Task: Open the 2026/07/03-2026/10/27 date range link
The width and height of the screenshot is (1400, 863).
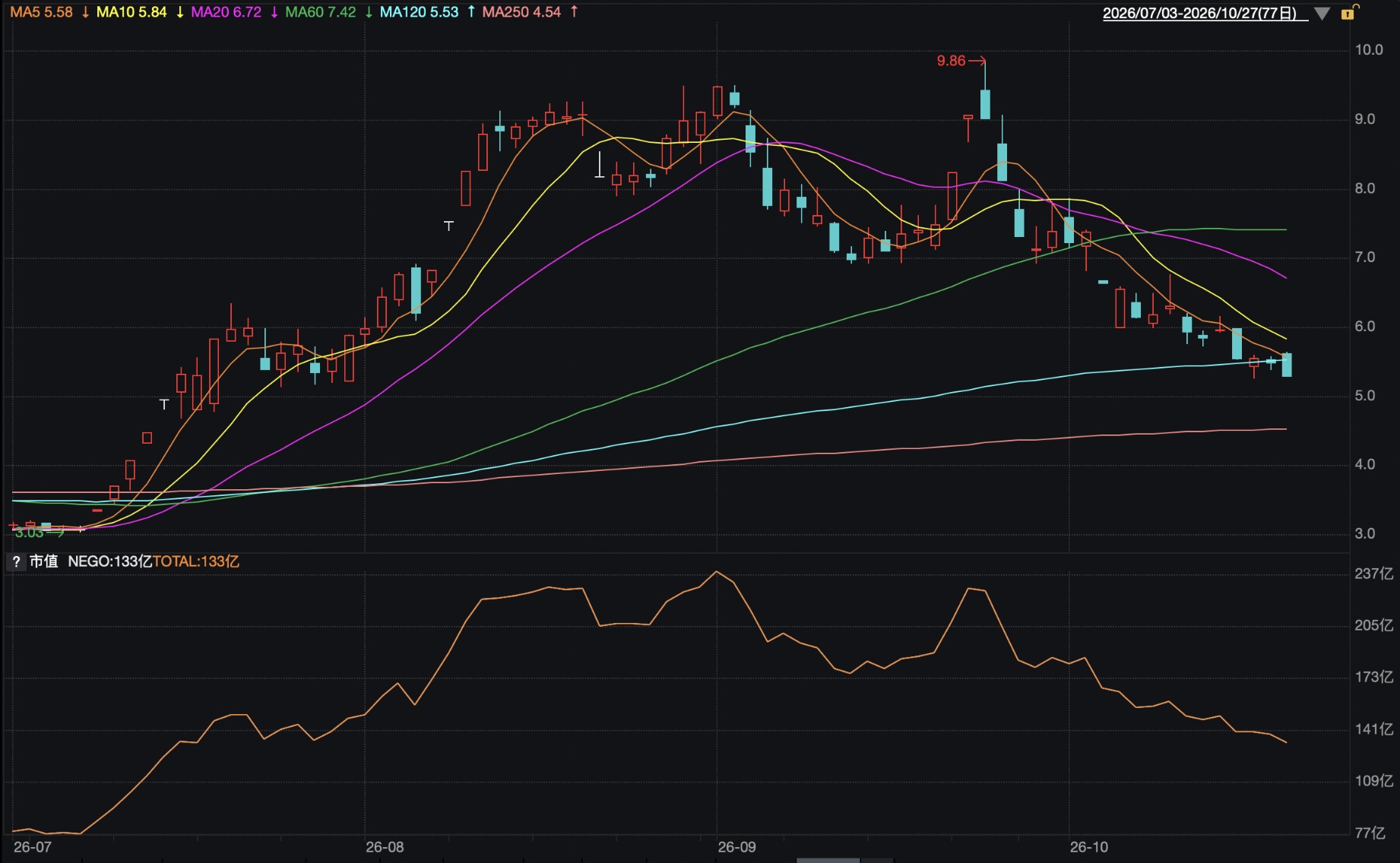Action: coord(1205,14)
